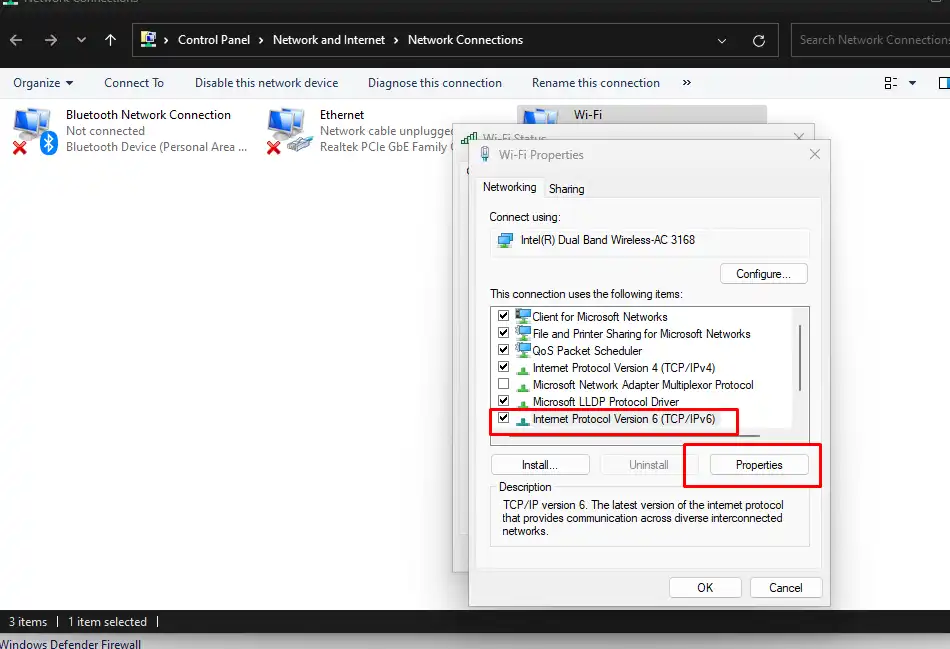Open address bar history dropdown
The height and width of the screenshot is (649, 950).
click(722, 41)
